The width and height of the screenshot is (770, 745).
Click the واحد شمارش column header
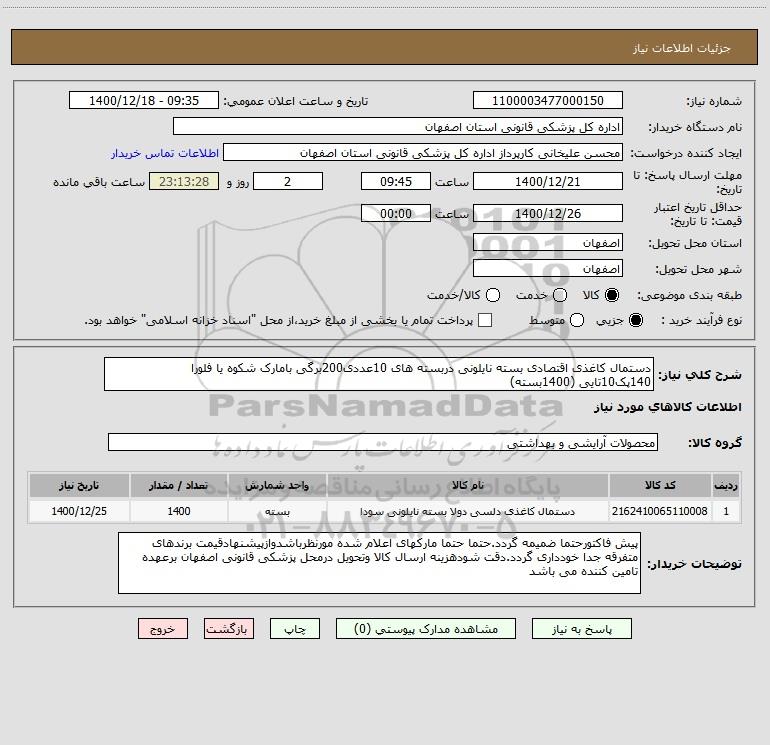tap(277, 485)
